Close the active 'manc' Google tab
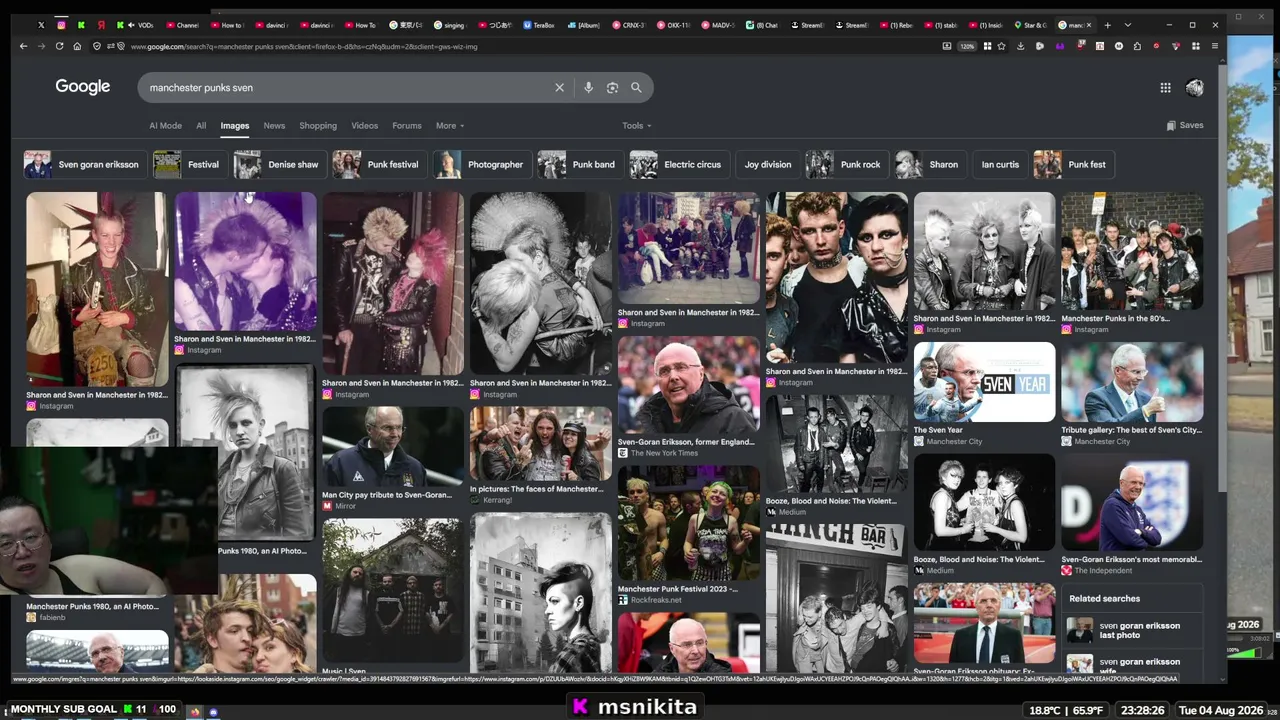 [1089, 25]
